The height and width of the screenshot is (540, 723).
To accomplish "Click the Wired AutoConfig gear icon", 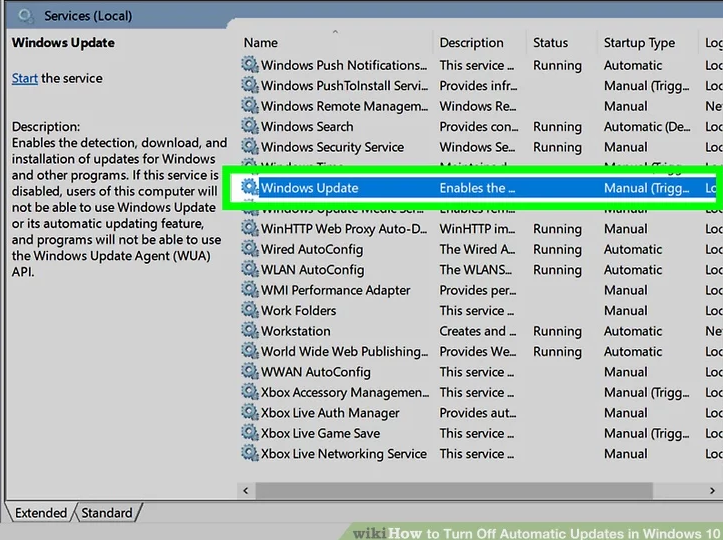I will (249, 249).
